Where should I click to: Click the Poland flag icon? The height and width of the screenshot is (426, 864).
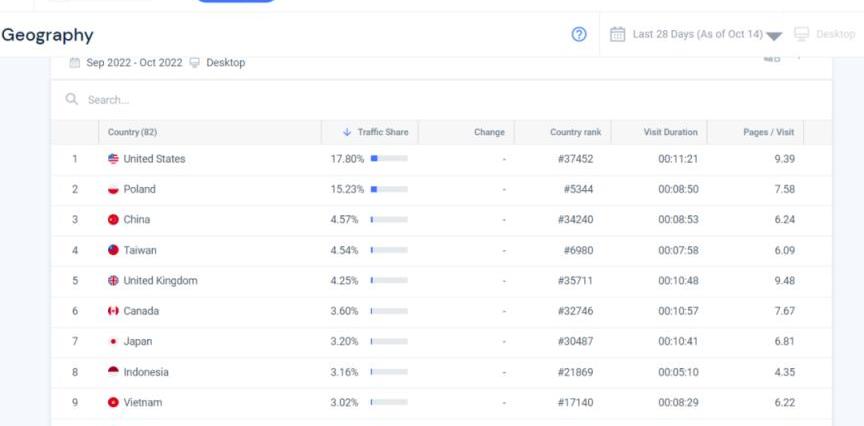pyautogui.click(x=113, y=189)
